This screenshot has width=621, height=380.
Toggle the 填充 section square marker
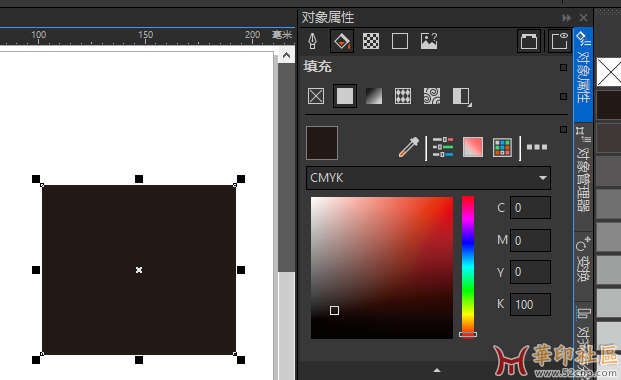[x=563, y=67]
